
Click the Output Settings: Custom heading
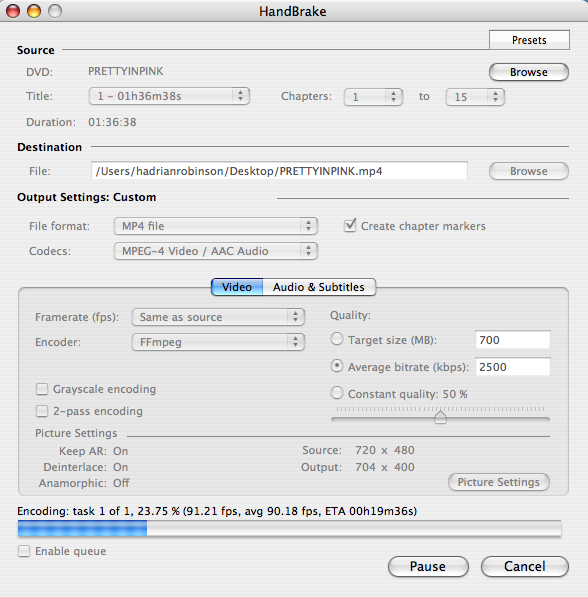(87, 197)
